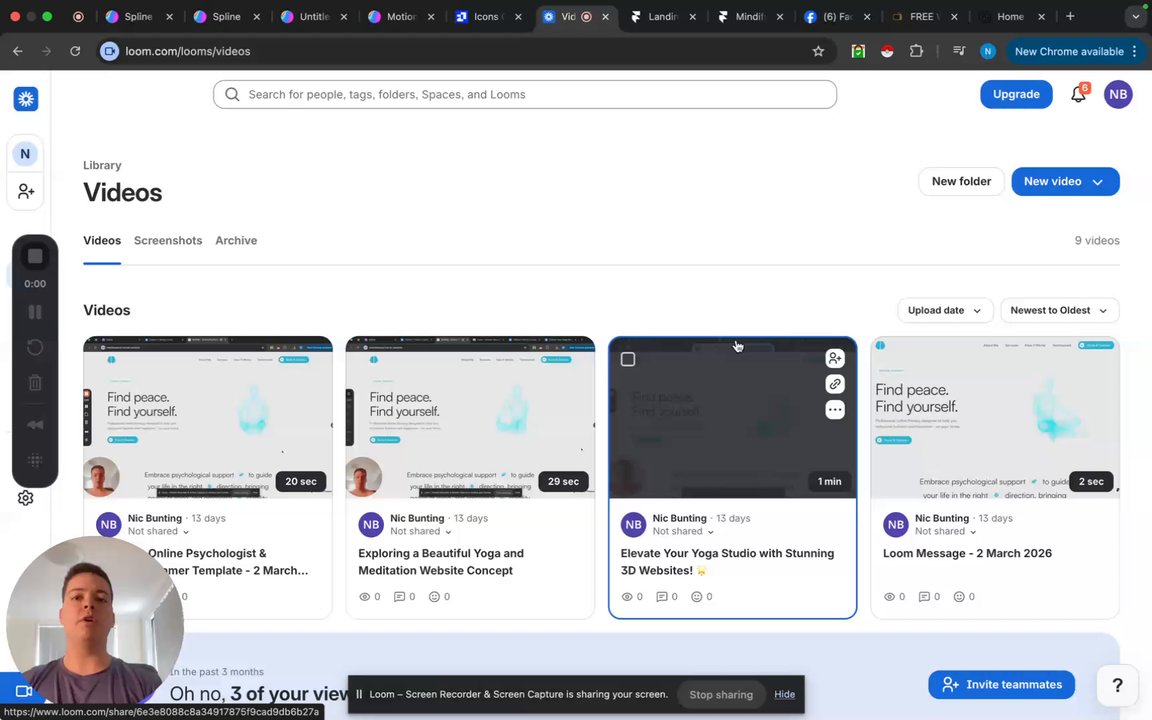This screenshot has width=1152, height=720.
Task: Open settings gear in left sidebar
Action: pyautogui.click(x=26, y=498)
